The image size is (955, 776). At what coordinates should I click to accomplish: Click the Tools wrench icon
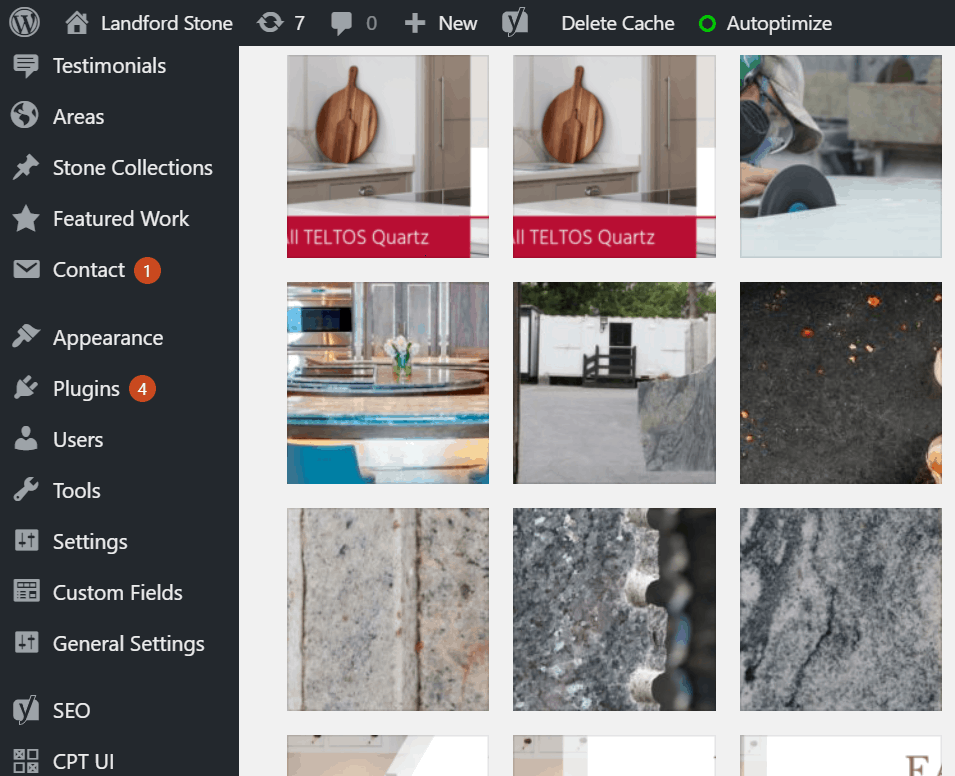pyautogui.click(x=26, y=490)
